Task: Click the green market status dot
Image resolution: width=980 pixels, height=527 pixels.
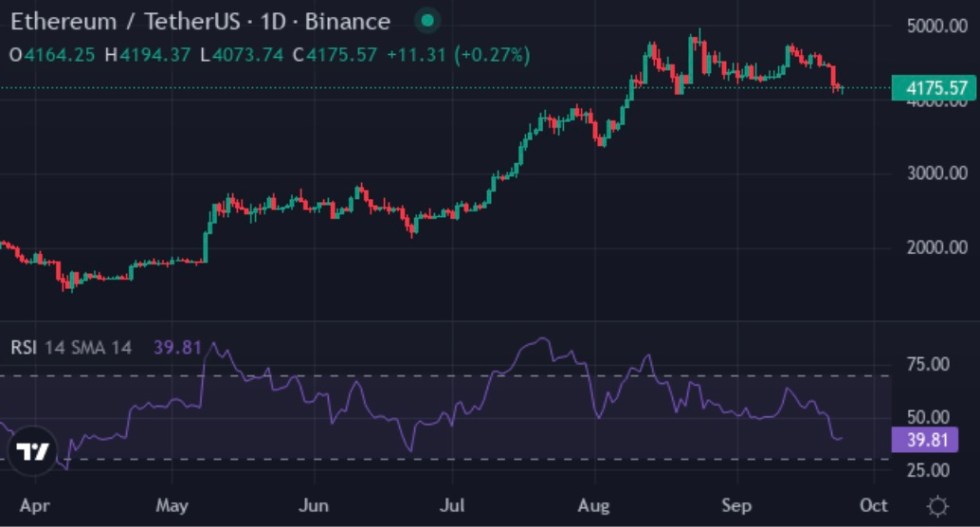Action: click(428, 21)
